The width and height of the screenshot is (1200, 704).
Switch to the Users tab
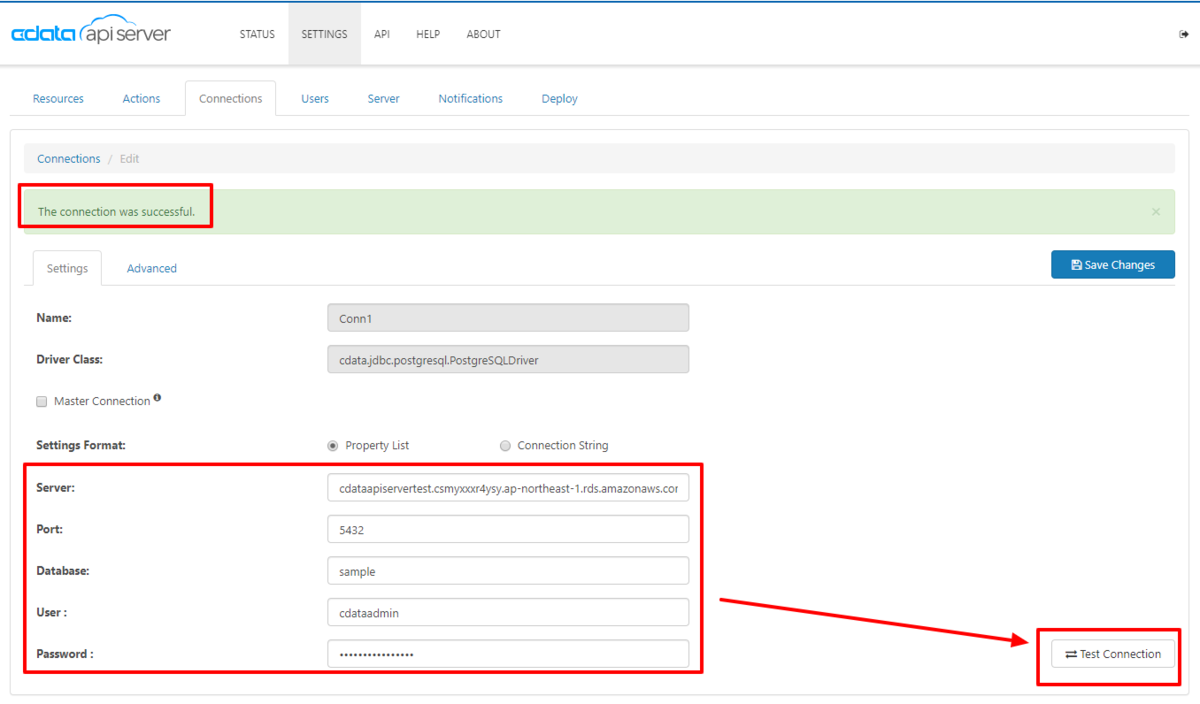315,98
